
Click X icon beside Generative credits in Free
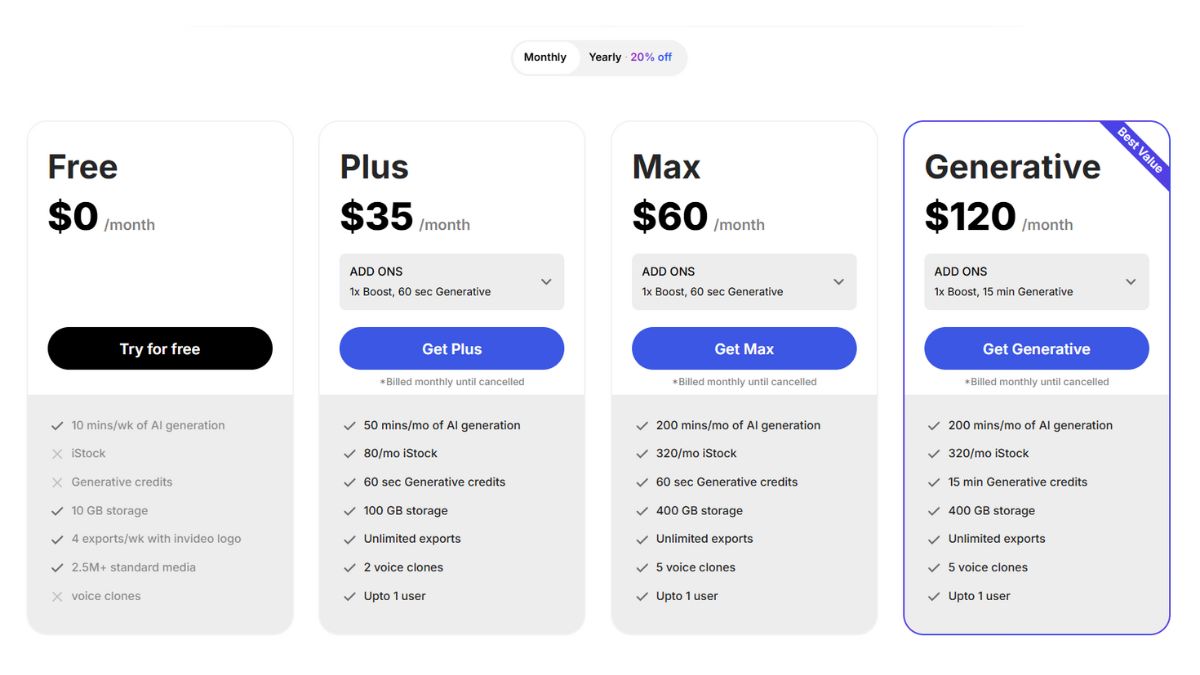pyautogui.click(x=57, y=482)
